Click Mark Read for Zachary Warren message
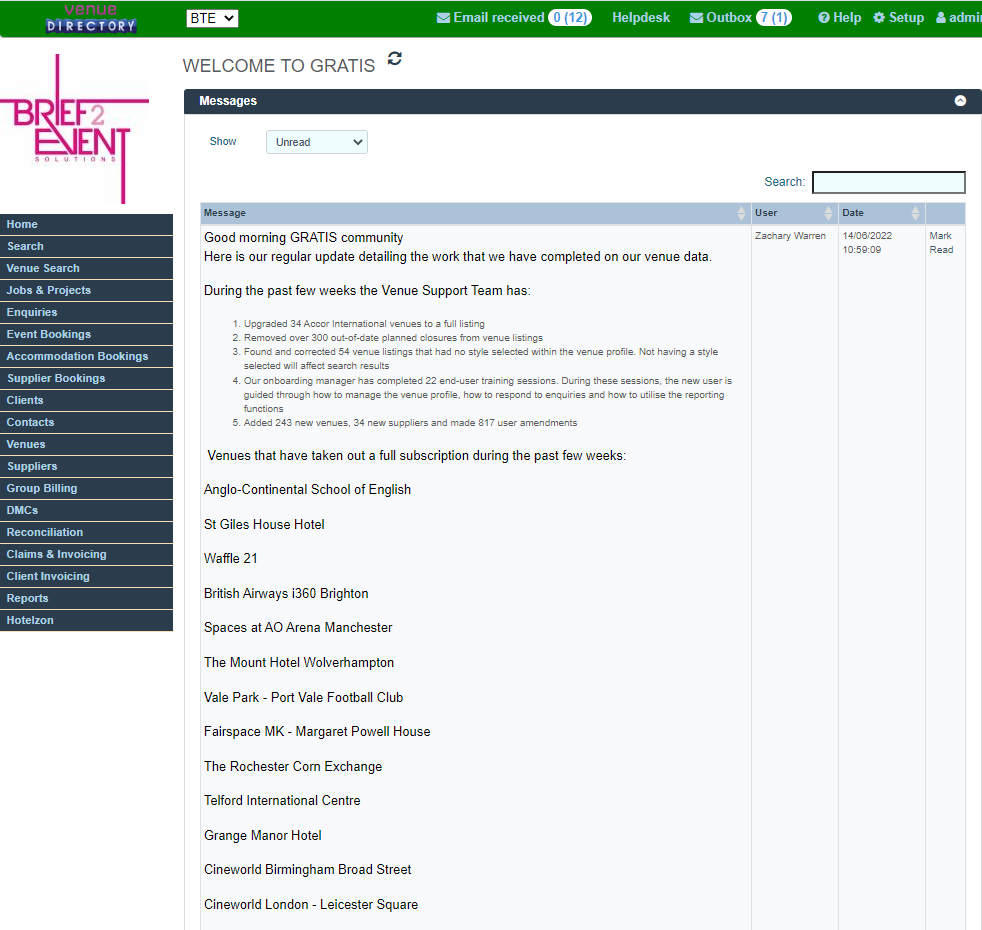This screenshot has height=930, width=982. pos(941,242)
